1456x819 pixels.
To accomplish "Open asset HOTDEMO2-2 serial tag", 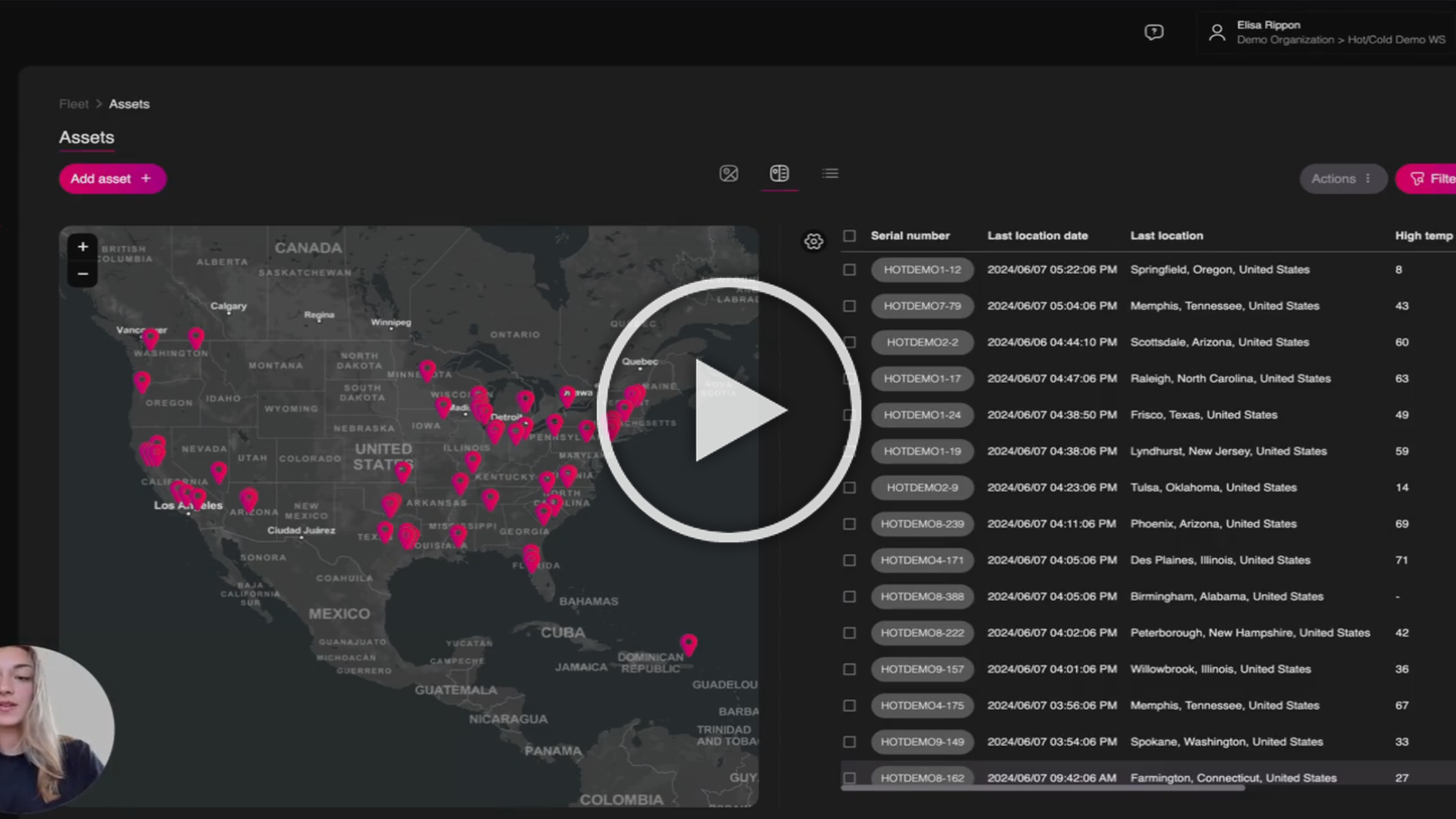I will pos(922,342).
